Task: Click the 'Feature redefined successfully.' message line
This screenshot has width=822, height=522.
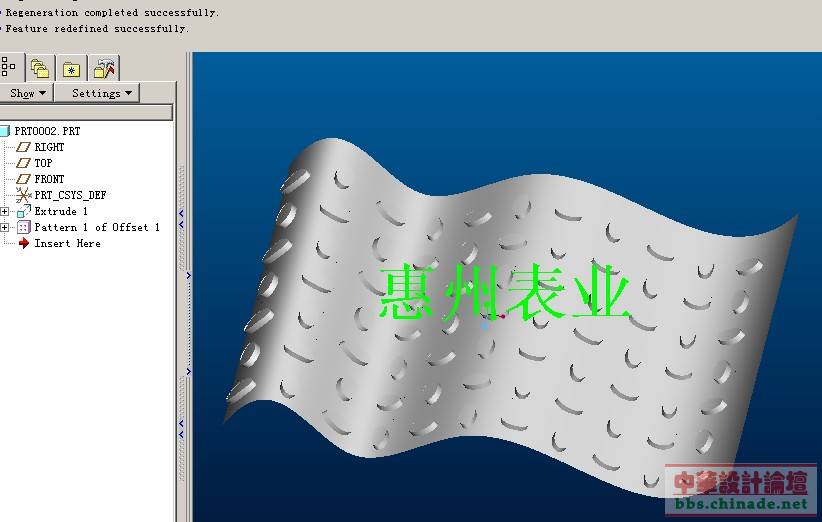Action: pos(97,29)
